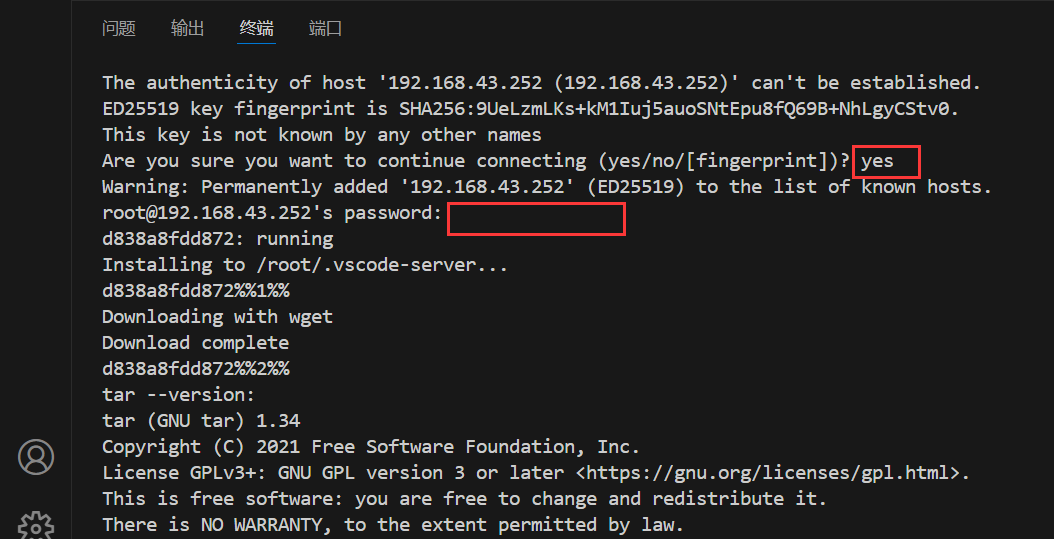The height and width of the screenshot is (539, 1054).
Task: Click the 'Downloading with wget' line
Action: [x=218, y=317]
